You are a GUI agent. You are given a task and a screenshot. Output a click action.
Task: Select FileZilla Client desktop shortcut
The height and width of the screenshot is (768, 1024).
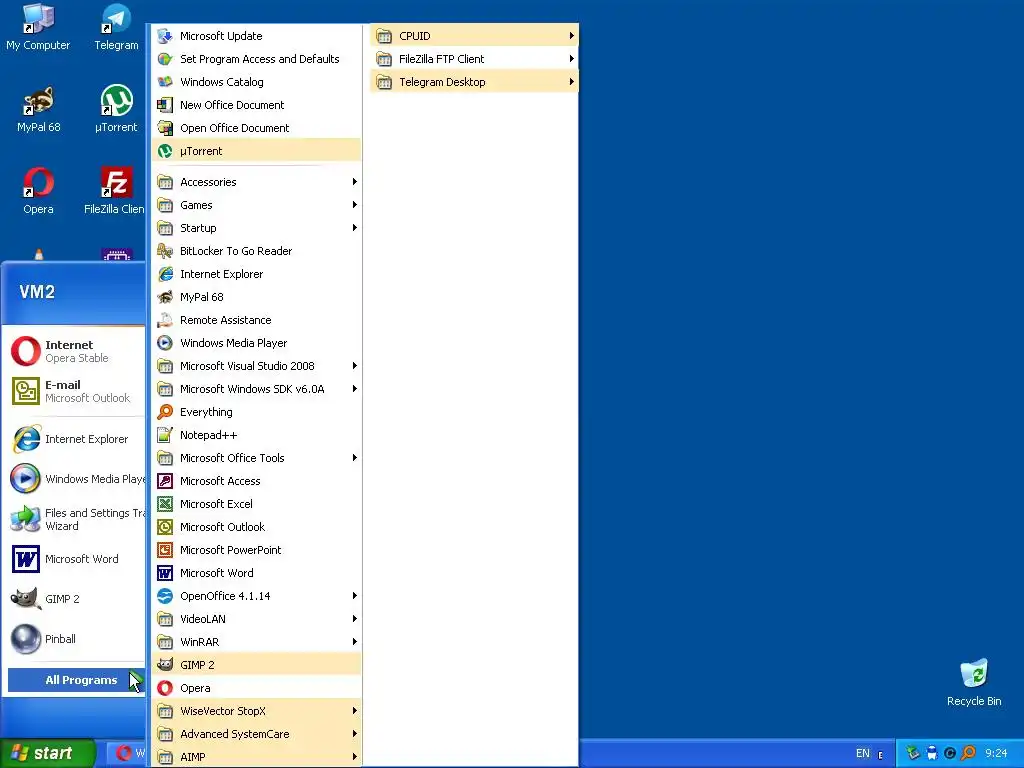[115, 191]
